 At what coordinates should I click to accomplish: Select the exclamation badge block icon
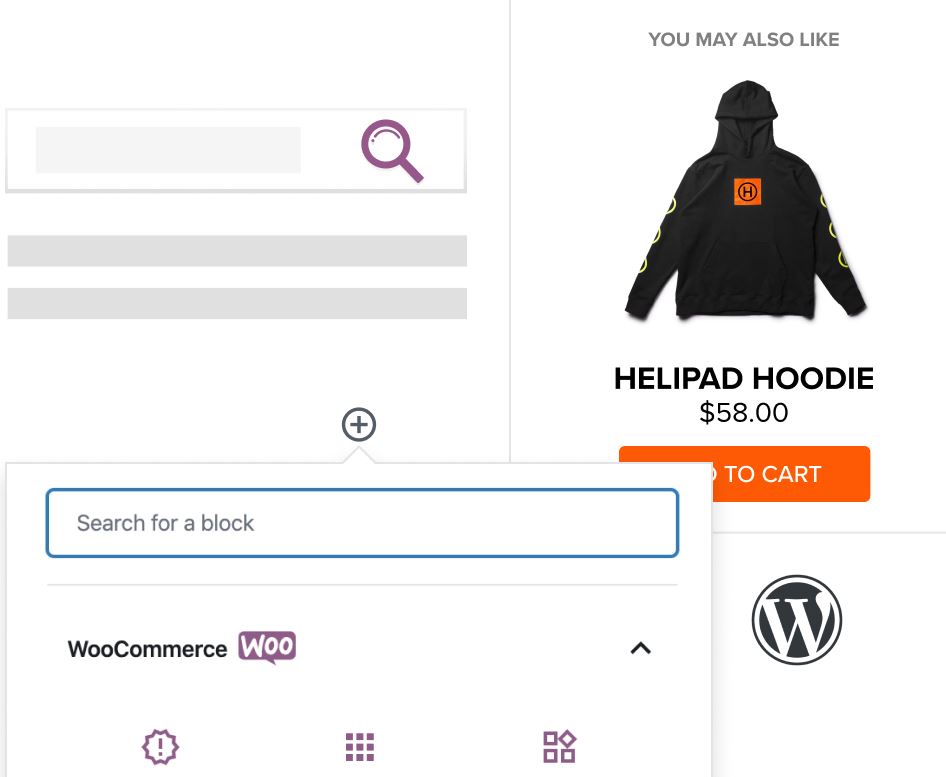pyautogui.click(x=160, y=747)
